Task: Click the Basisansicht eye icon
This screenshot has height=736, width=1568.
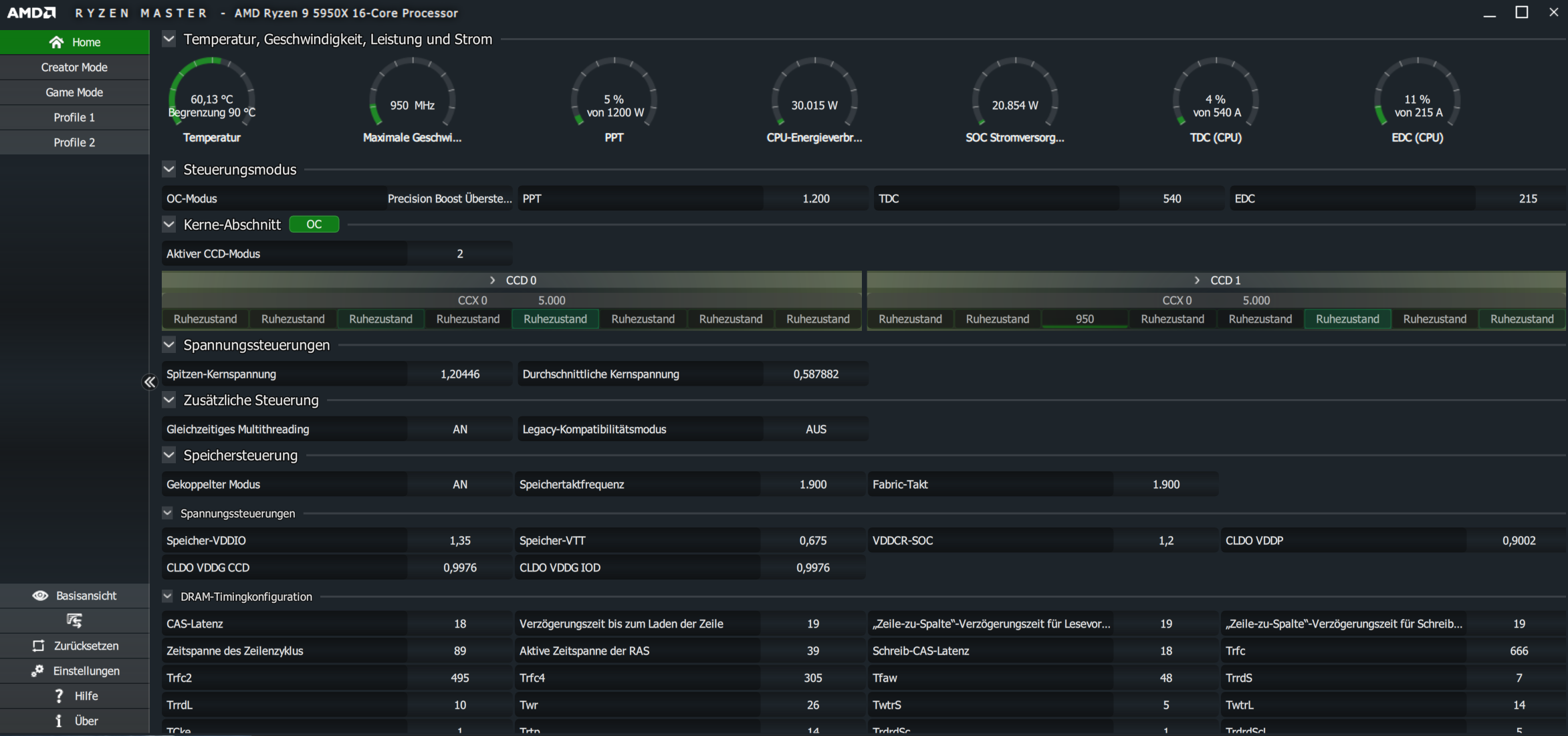Action: coord(40,596)
